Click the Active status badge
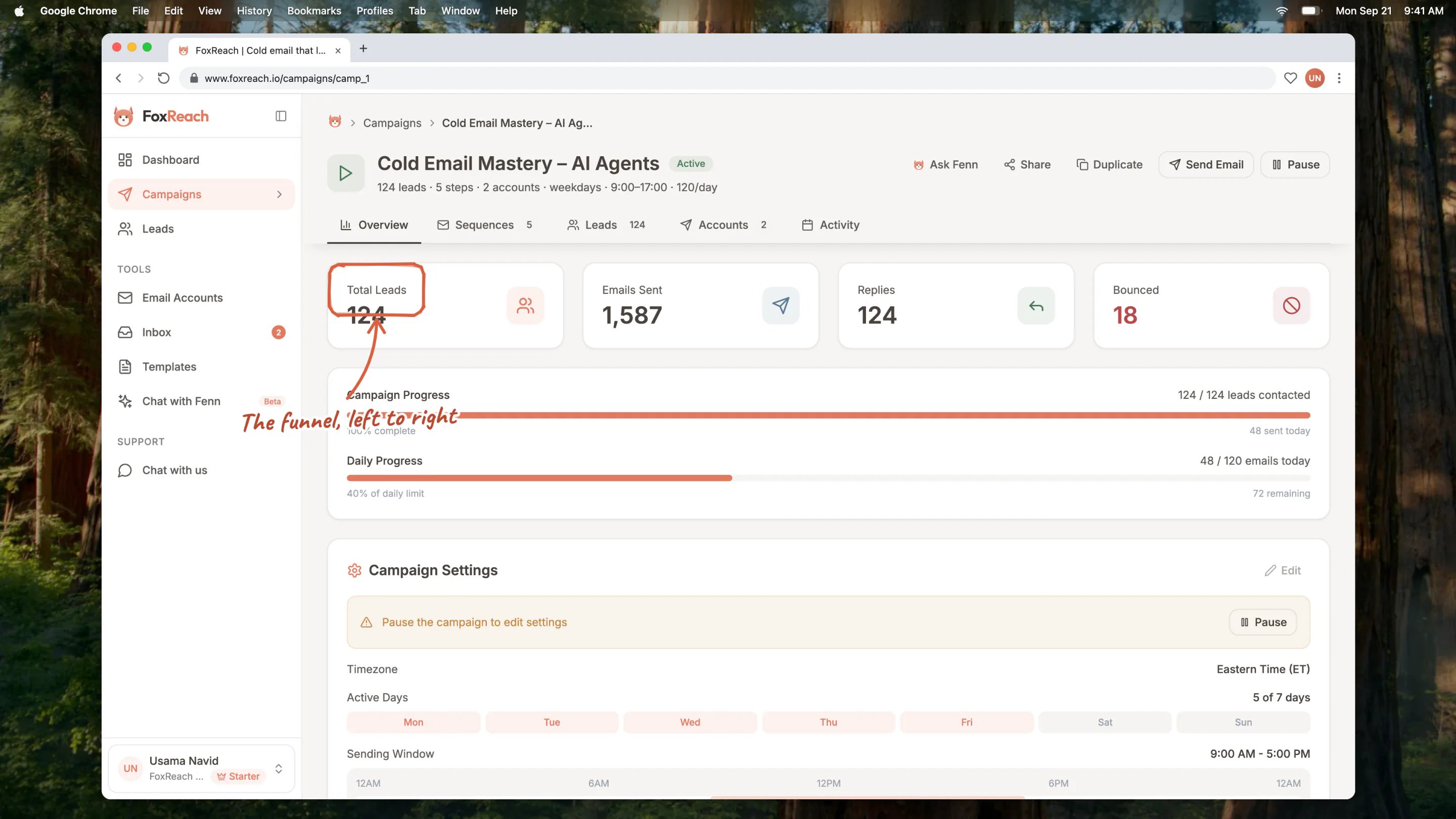1456x819 pixels. click(691, 163)
